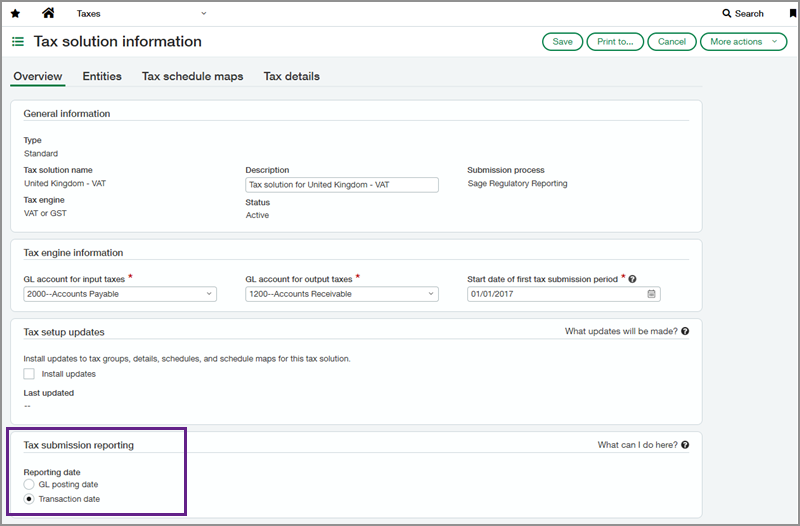Screen dimensions: 800x526
Task: Click the Standard type value
Action: click(41, 154)
